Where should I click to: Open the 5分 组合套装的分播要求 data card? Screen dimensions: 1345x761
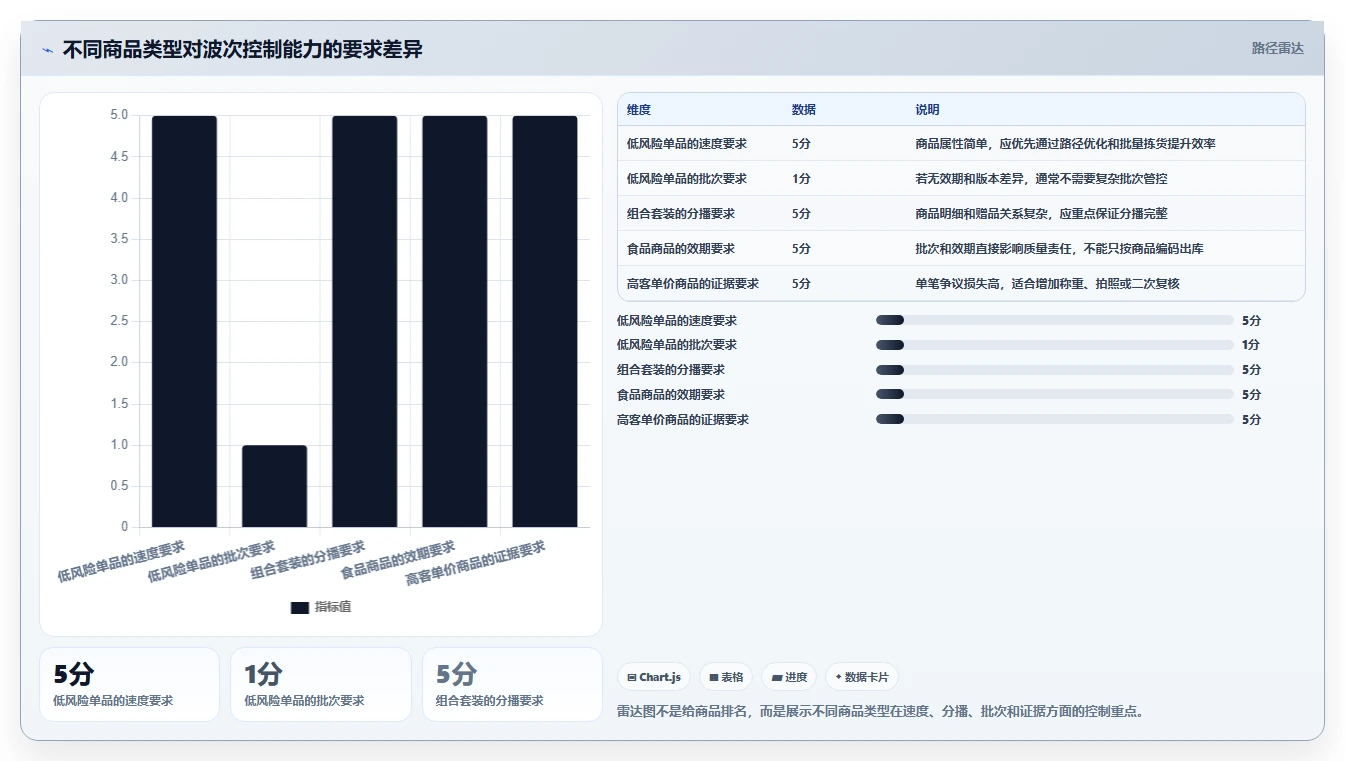512,684
